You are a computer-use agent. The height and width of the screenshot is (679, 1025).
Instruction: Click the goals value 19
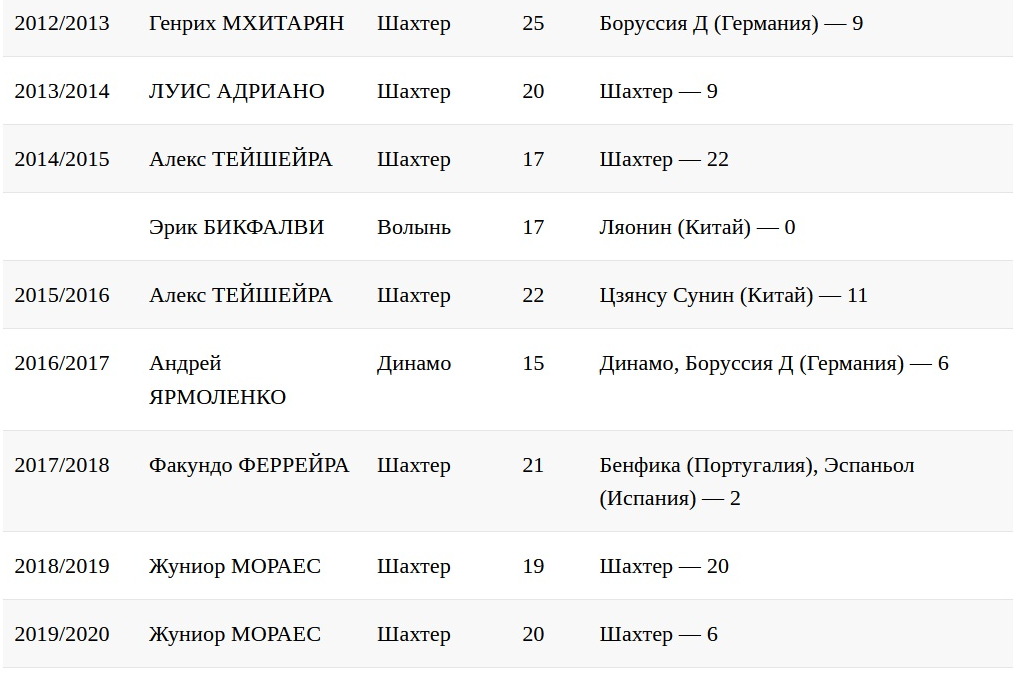pos(533,566)
